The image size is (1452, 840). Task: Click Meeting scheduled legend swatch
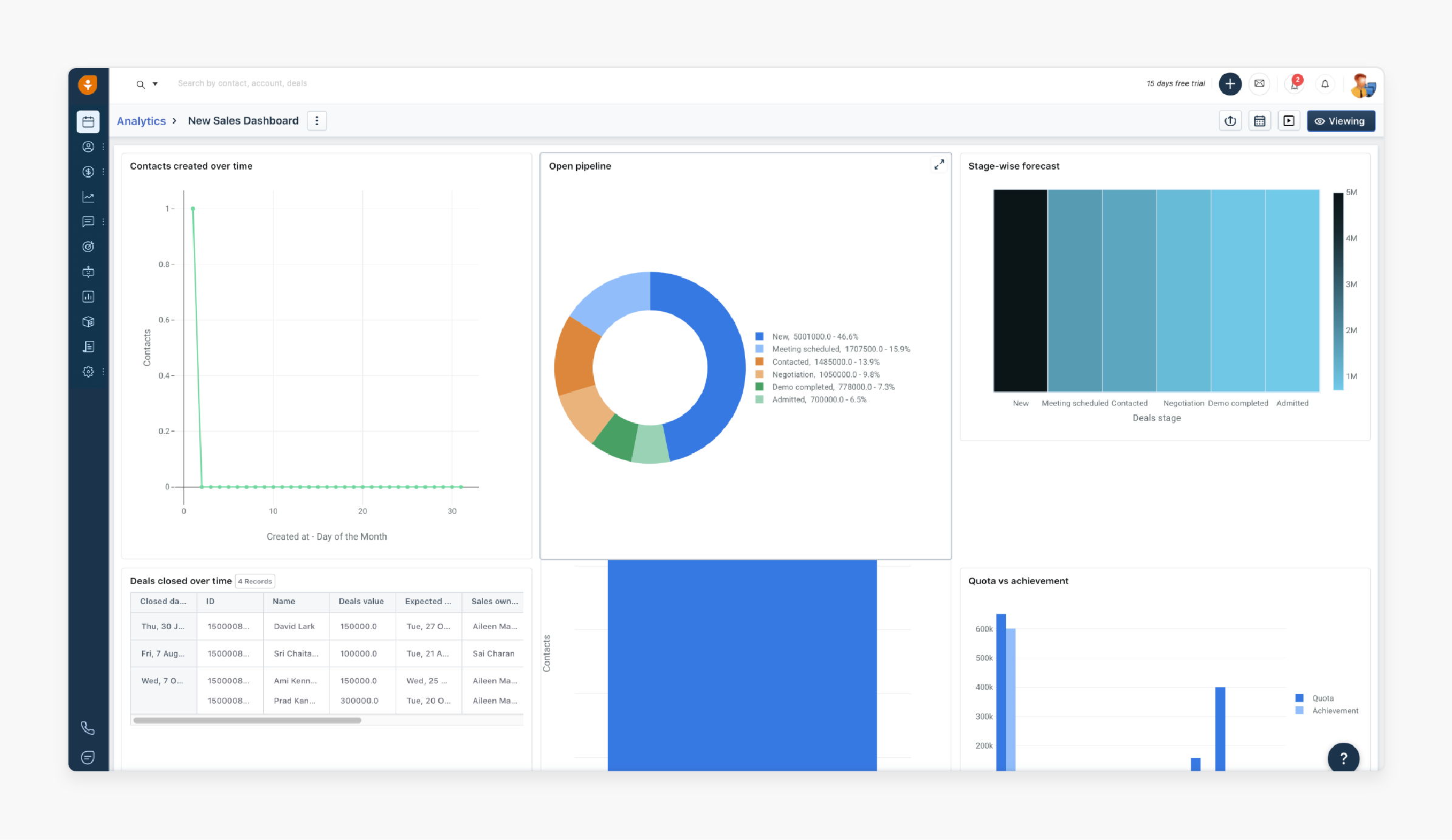tap(759, 349)
